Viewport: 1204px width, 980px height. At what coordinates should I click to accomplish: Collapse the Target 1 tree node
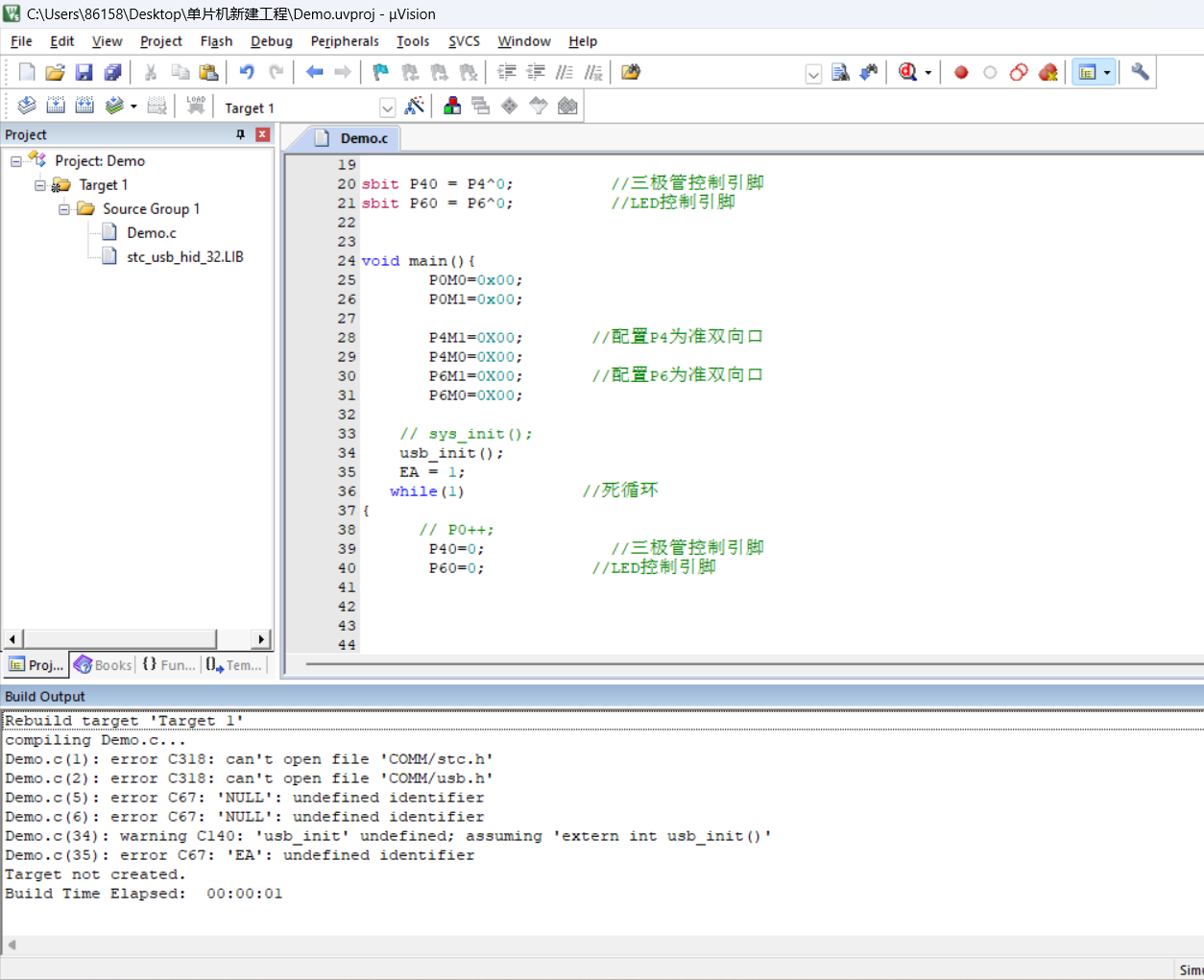click(40, 185)
